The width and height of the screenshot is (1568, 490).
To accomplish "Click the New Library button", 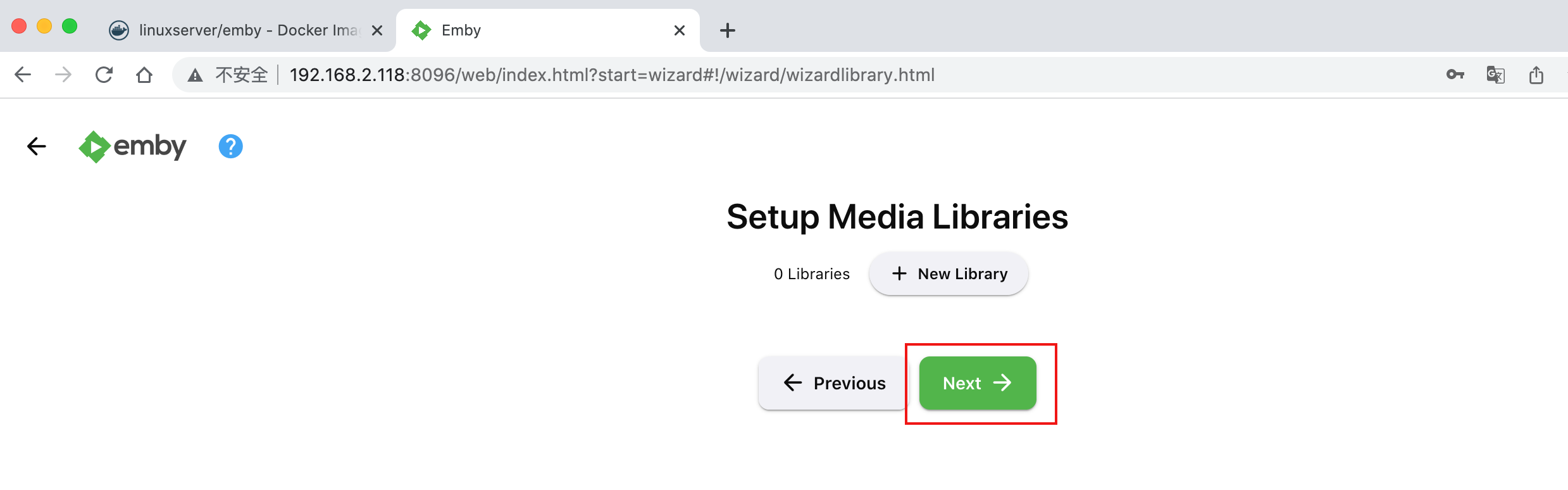I will coord(949,273).
